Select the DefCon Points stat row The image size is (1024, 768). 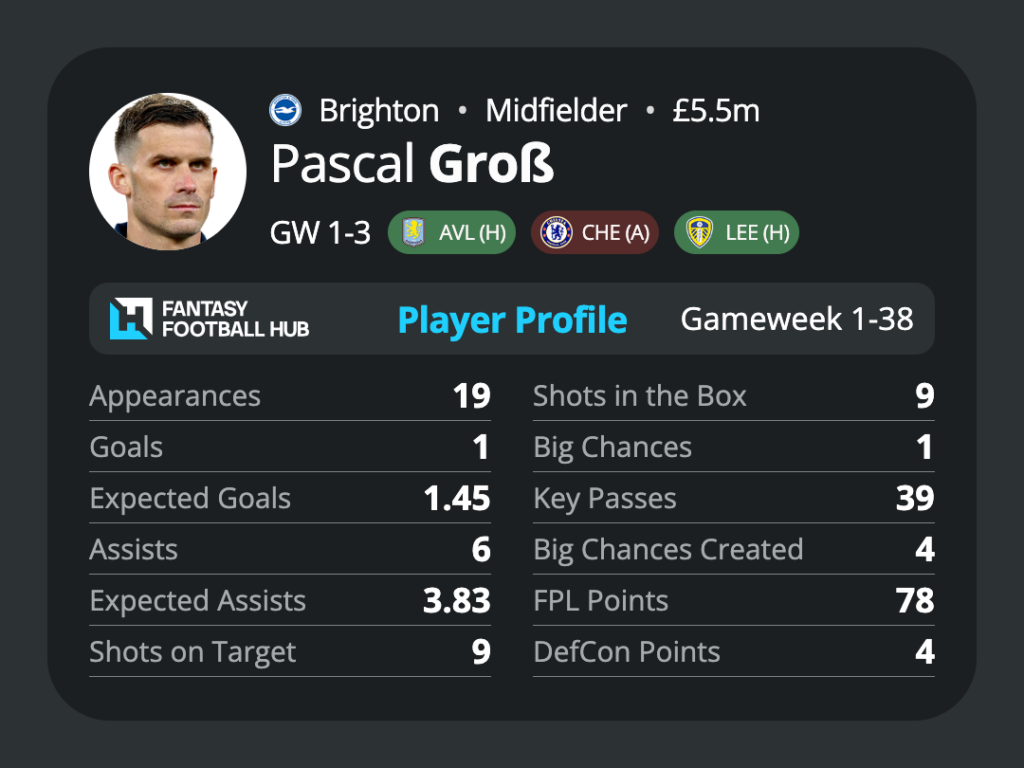pyautogui.click(x=734, y=652)
